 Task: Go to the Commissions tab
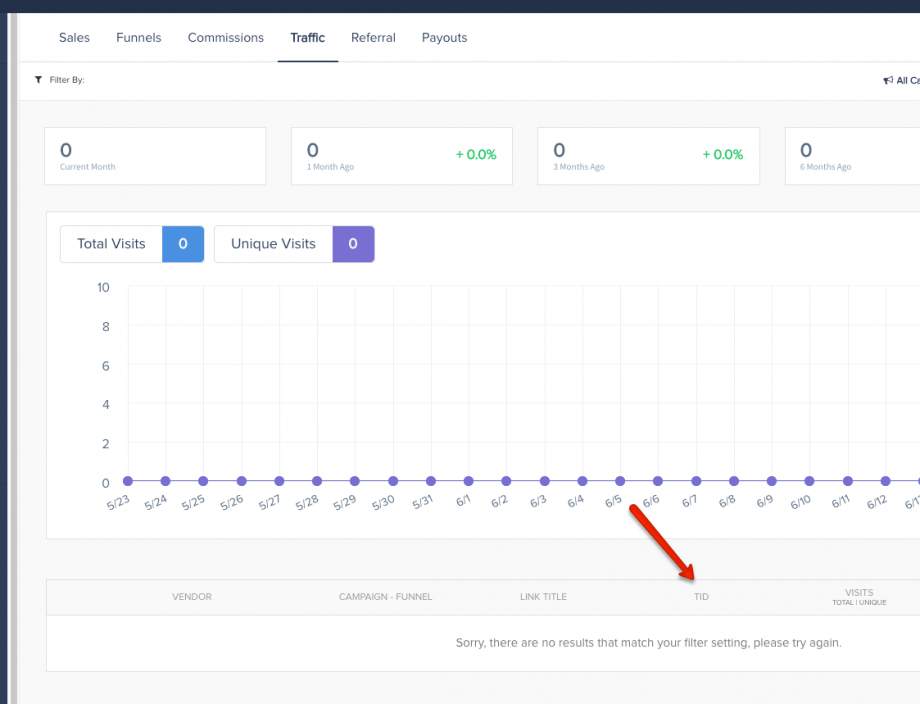(226, 38)
